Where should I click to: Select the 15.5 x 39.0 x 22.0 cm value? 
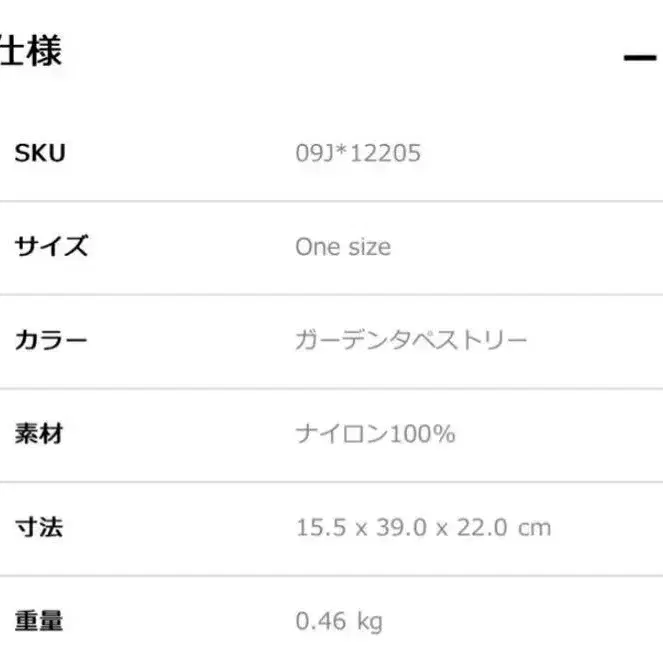[423, 527]
